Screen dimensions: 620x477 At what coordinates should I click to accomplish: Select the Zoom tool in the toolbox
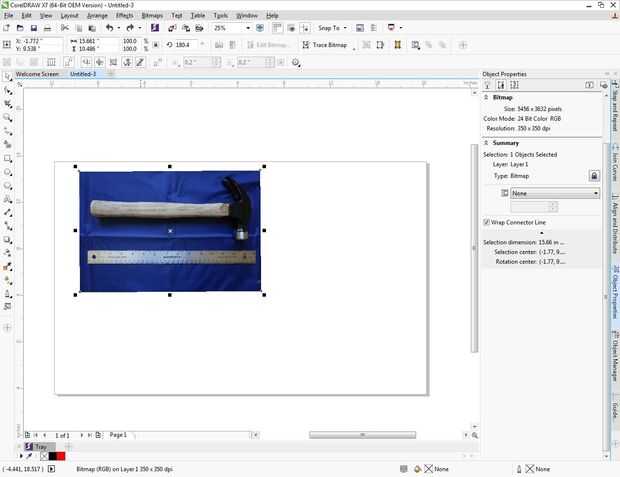[8, 117]
